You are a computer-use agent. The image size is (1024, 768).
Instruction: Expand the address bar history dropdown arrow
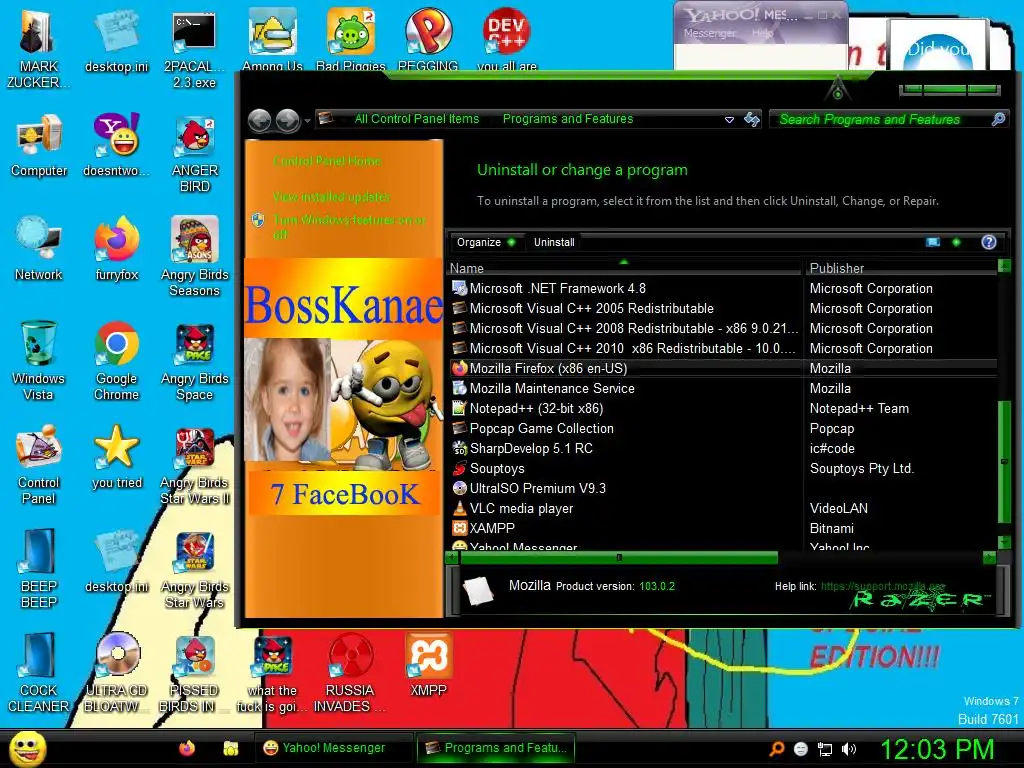coord(729,120)
